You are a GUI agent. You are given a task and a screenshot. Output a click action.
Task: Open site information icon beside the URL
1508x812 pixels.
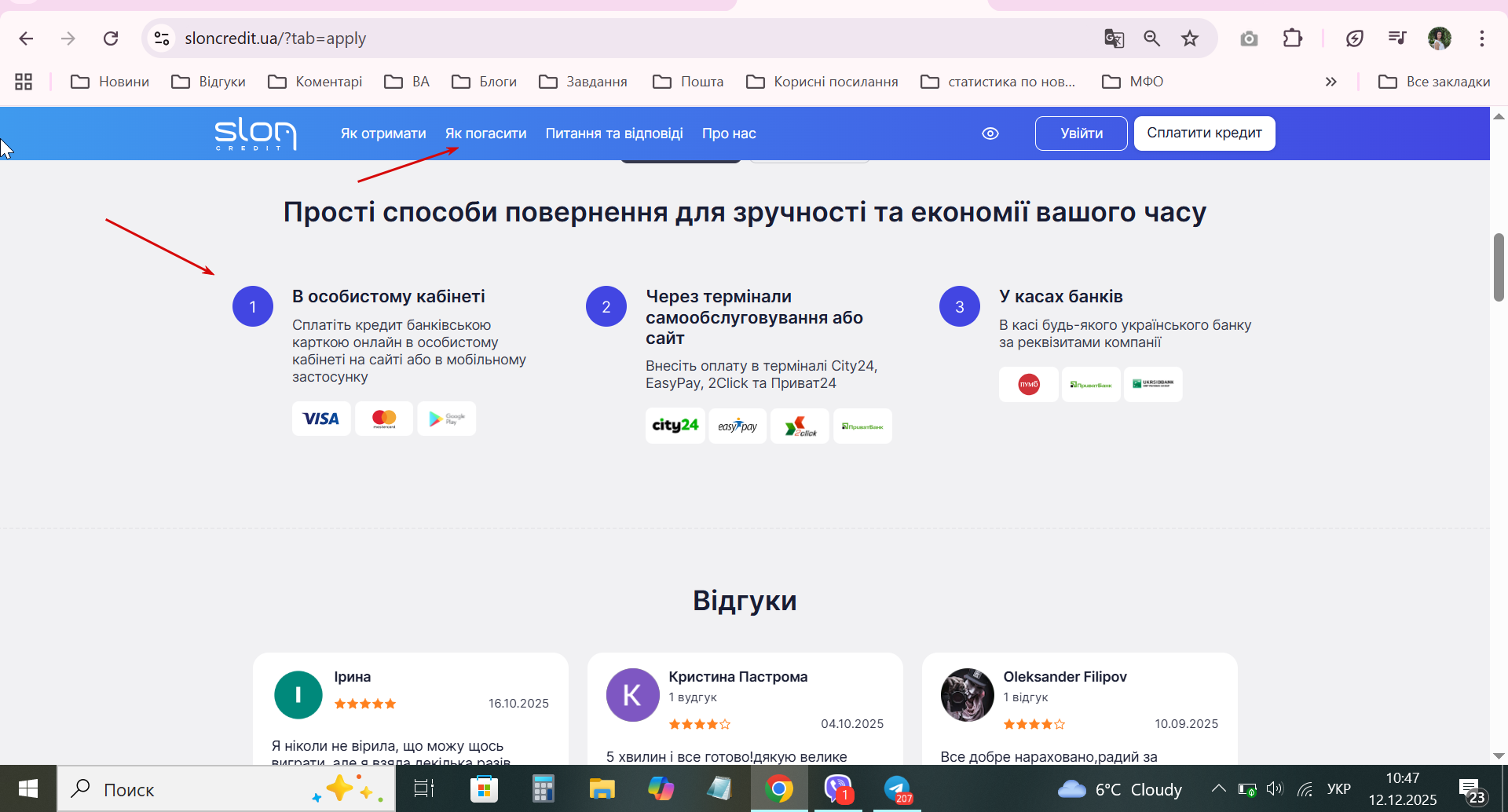pos(162,38)
